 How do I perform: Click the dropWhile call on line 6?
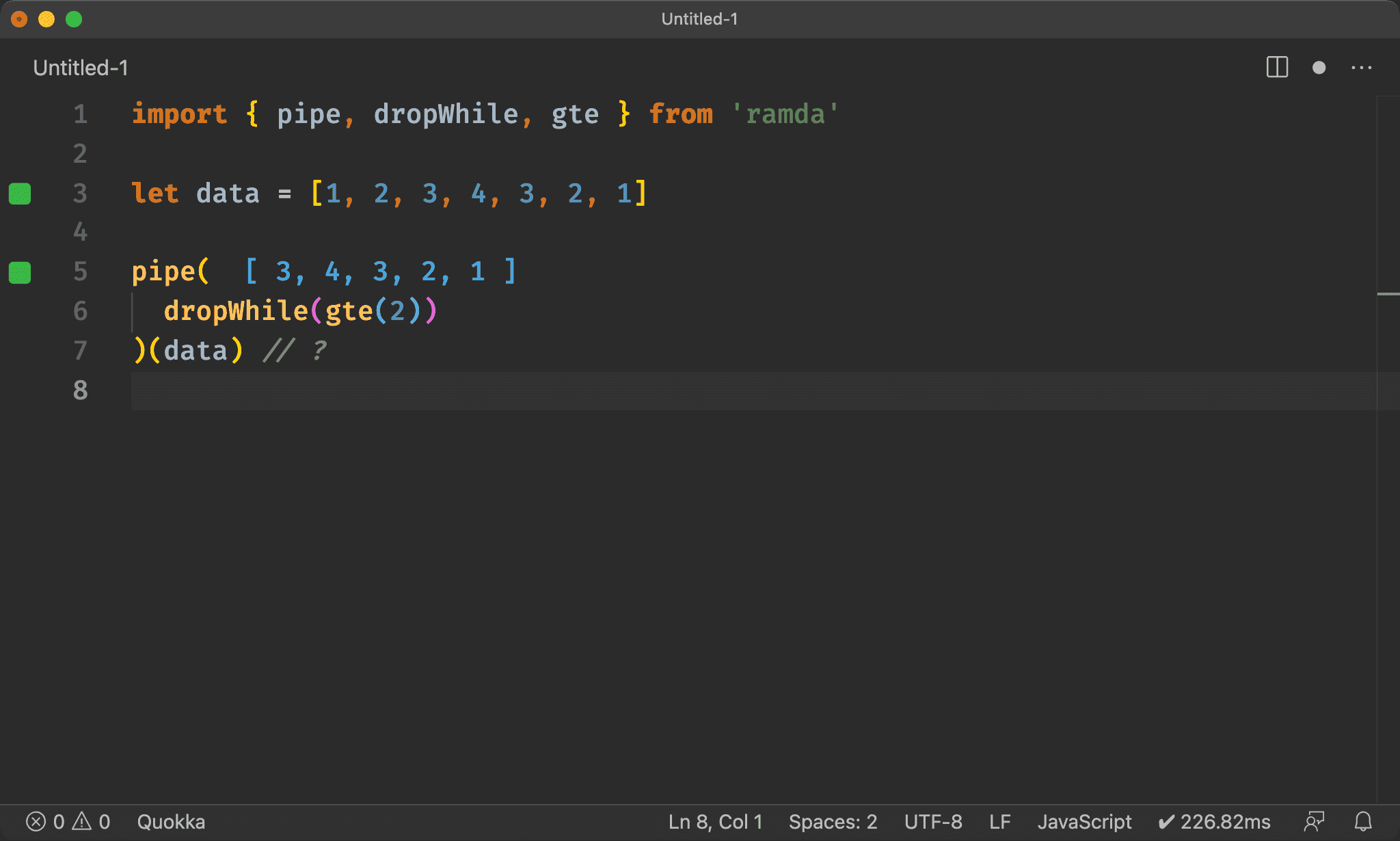(x=236, y=311)
